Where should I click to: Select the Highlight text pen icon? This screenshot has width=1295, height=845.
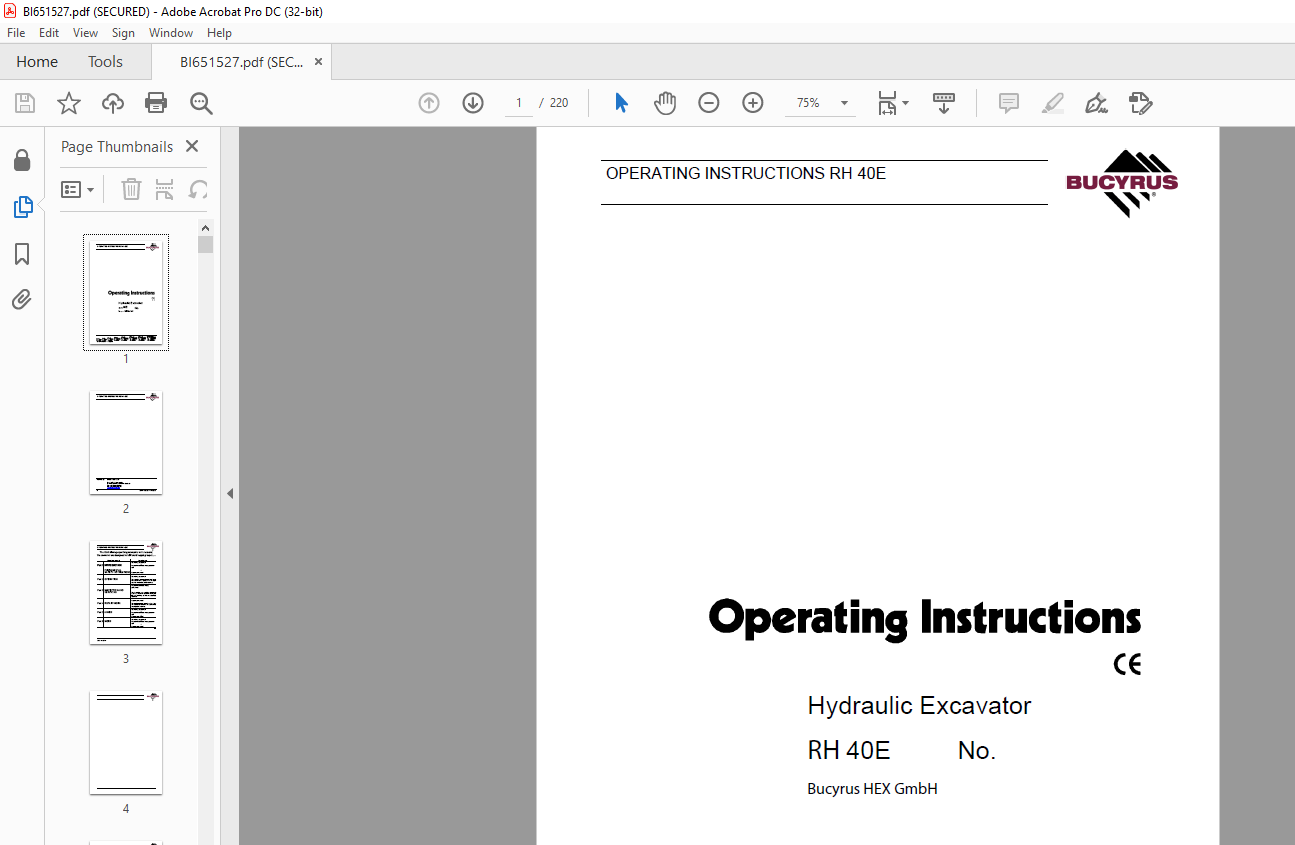pyautogui.click(x=1052, y=103)
